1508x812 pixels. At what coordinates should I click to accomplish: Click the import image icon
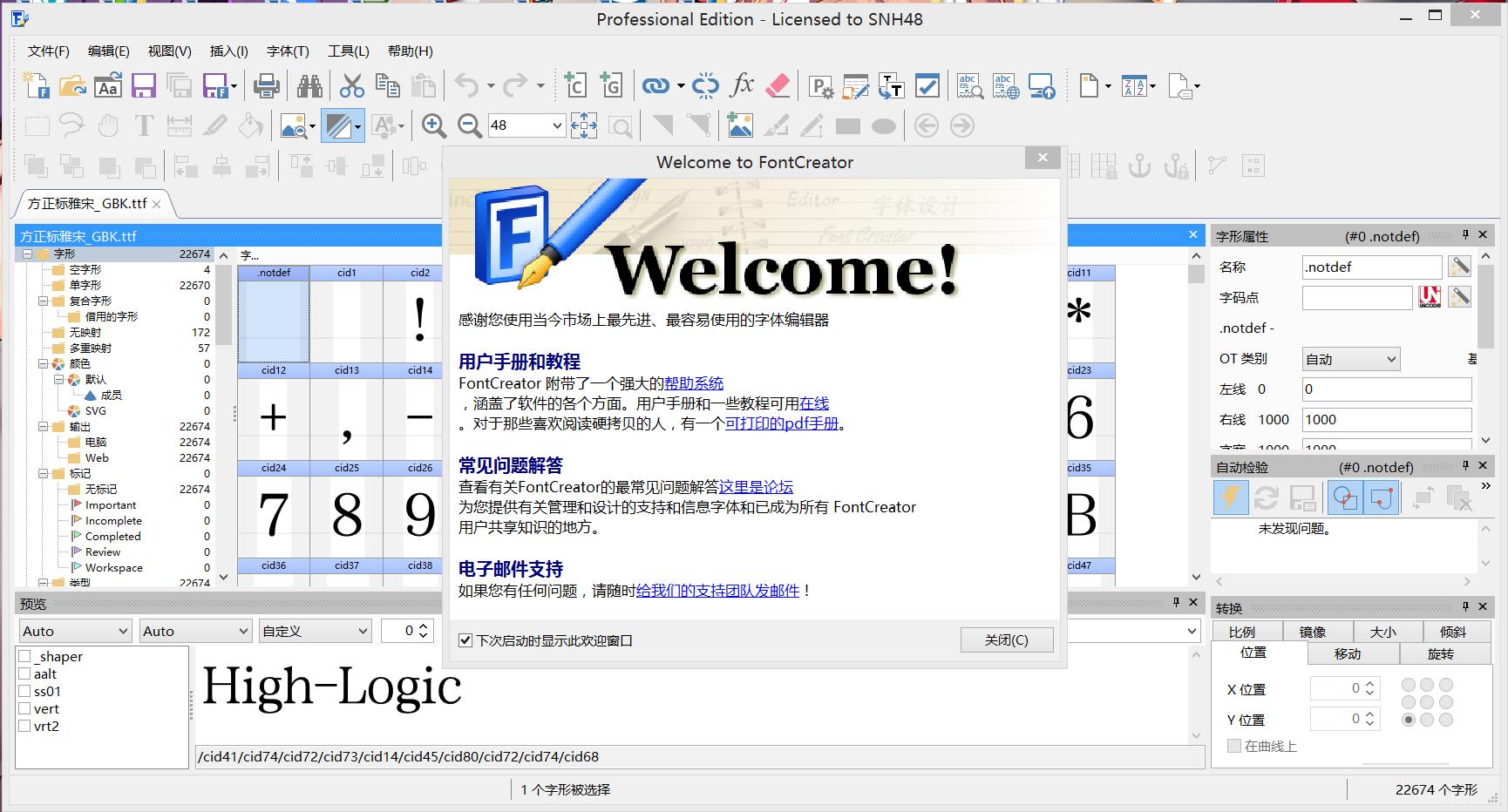[x=740, y=125]
